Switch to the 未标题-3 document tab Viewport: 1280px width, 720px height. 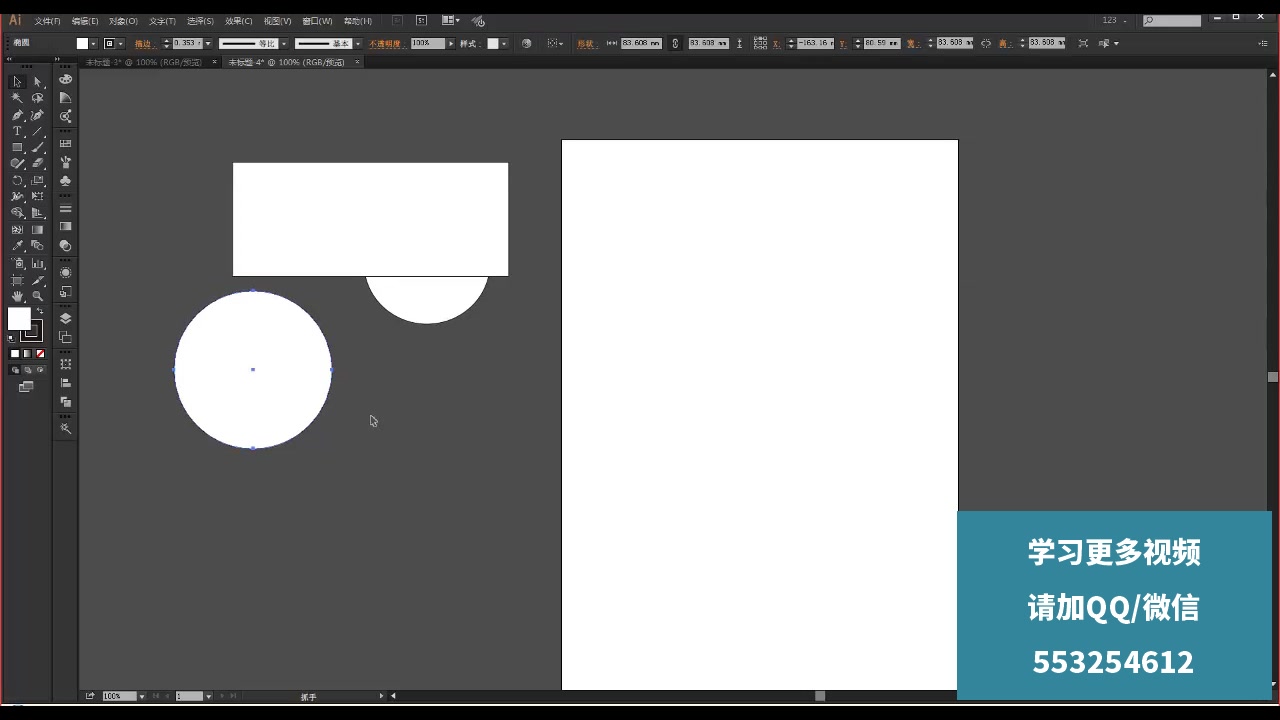pos(143,62)
